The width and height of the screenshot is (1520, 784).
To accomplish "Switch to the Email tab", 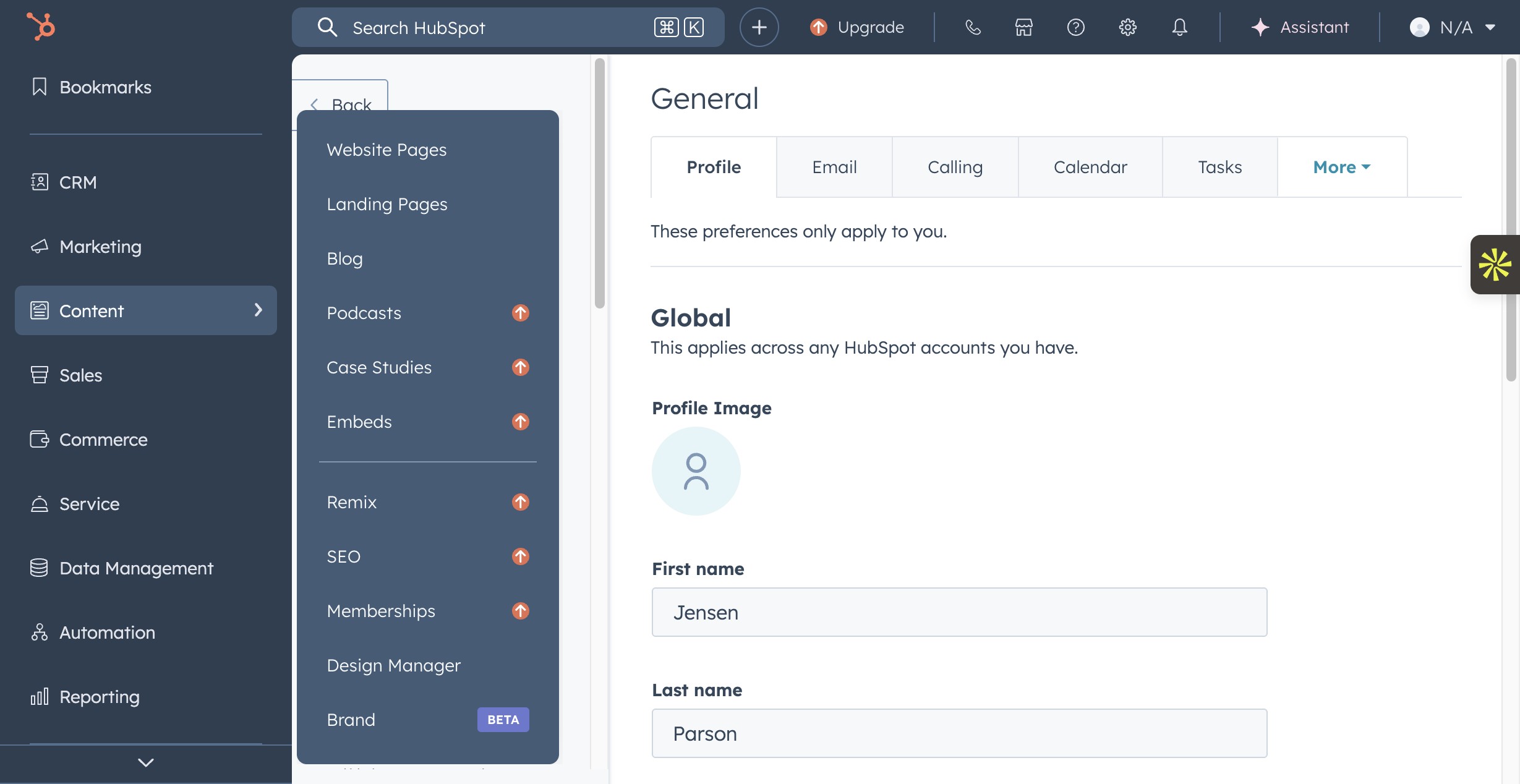I will (834, 166).
